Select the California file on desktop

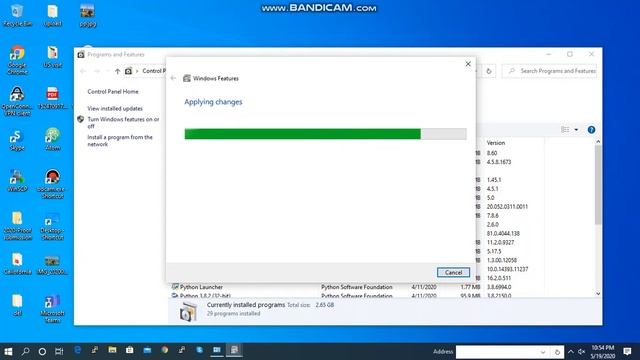click(17, 264)
